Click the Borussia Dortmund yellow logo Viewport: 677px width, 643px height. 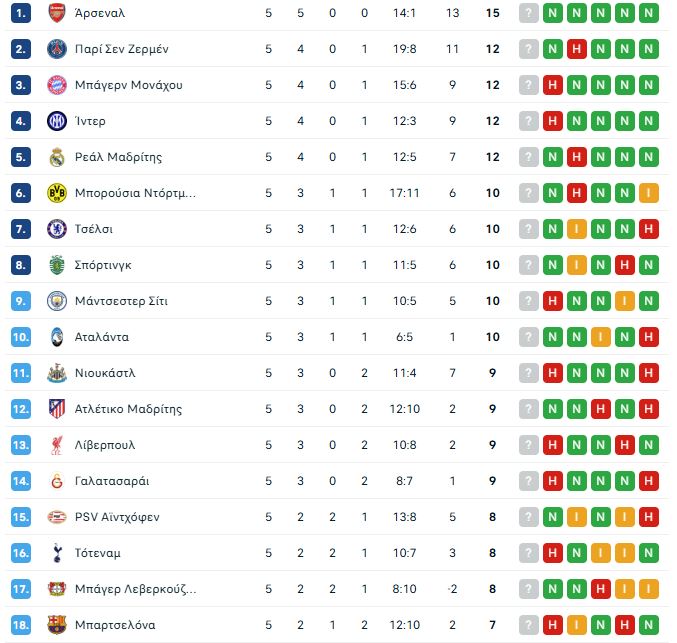pos(56,193)
